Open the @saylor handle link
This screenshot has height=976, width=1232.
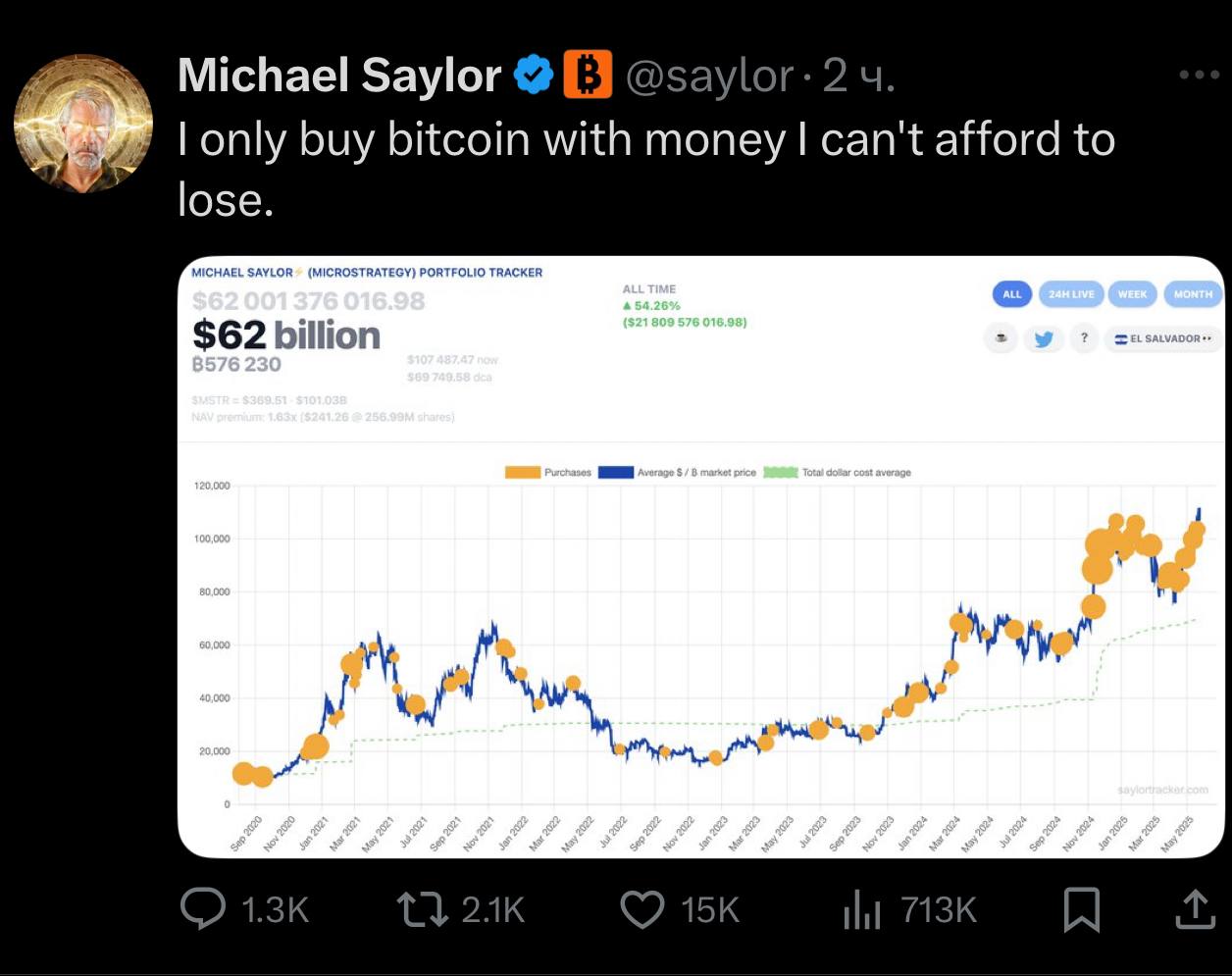pos(709,76)
